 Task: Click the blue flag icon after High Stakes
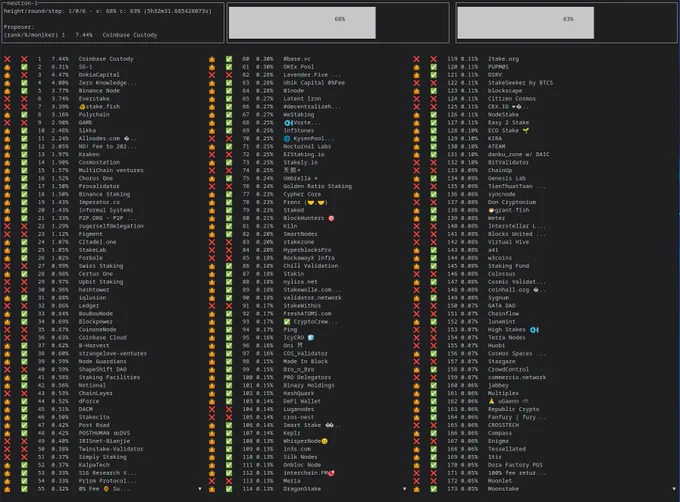tap(534, 329)
